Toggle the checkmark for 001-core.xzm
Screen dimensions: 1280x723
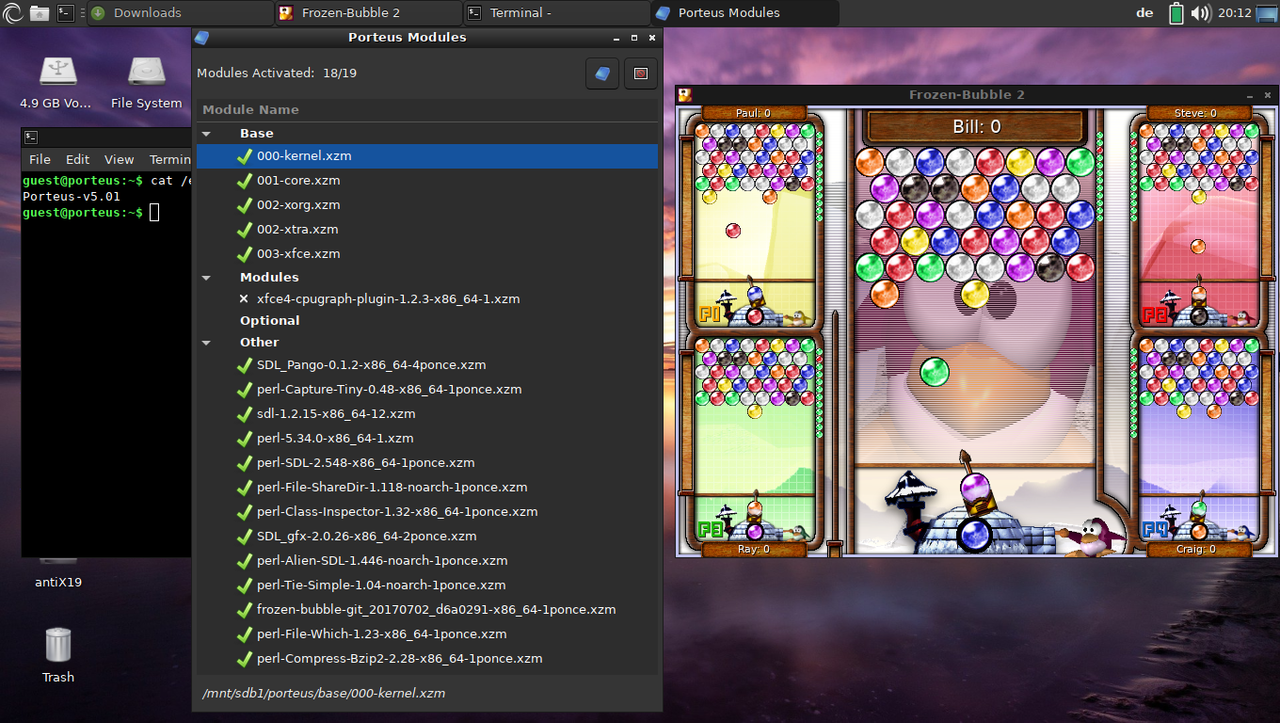(244, 181)
